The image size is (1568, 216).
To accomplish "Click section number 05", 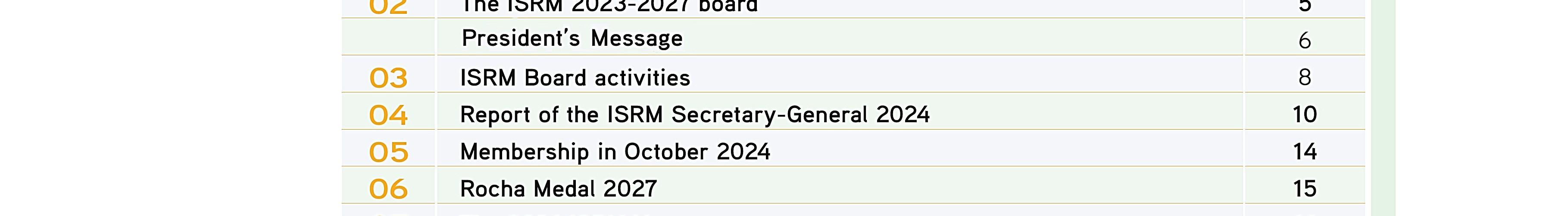I will click(388, 152).
